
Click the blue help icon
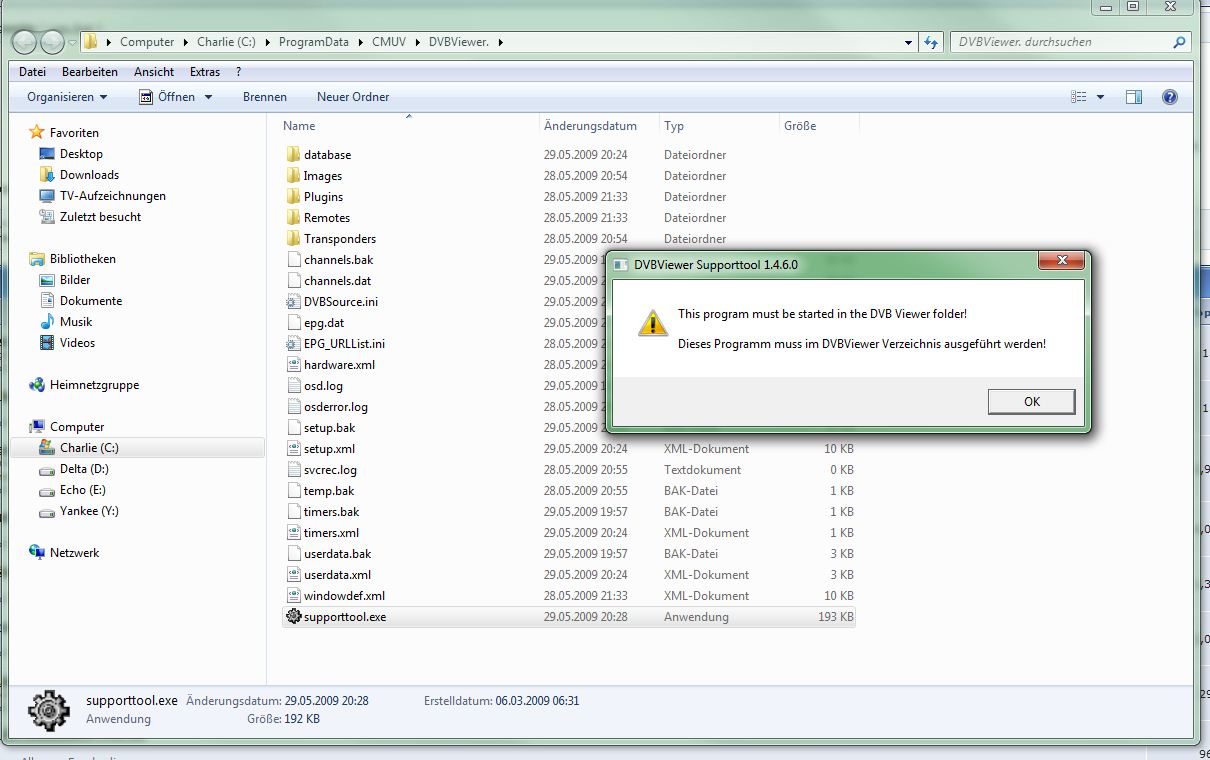pyautogui.click(x=1170, y=97)
